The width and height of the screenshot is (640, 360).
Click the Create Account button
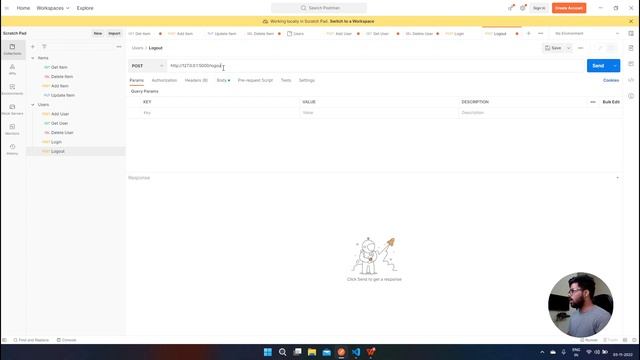point(569,8)
